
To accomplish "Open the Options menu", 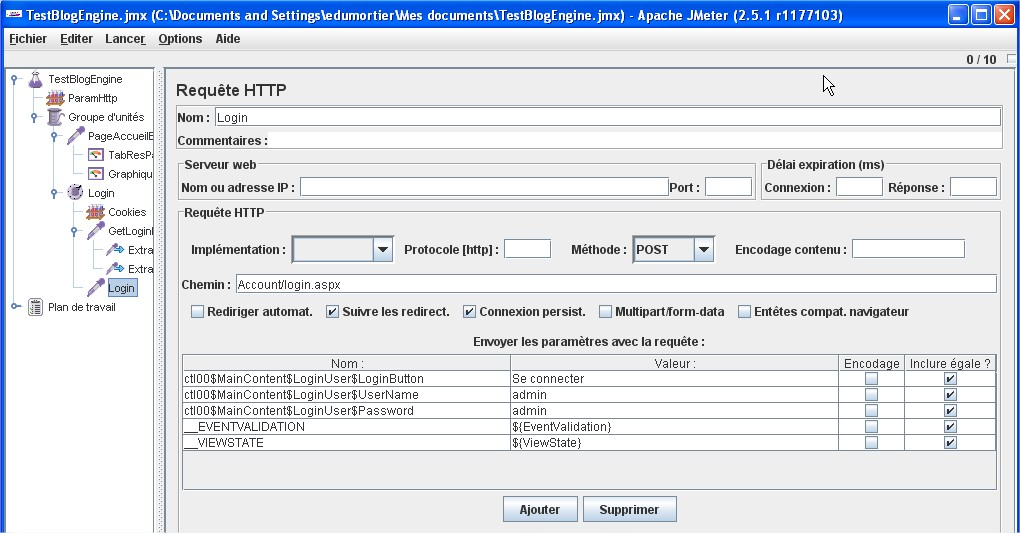I will [180, 39].
